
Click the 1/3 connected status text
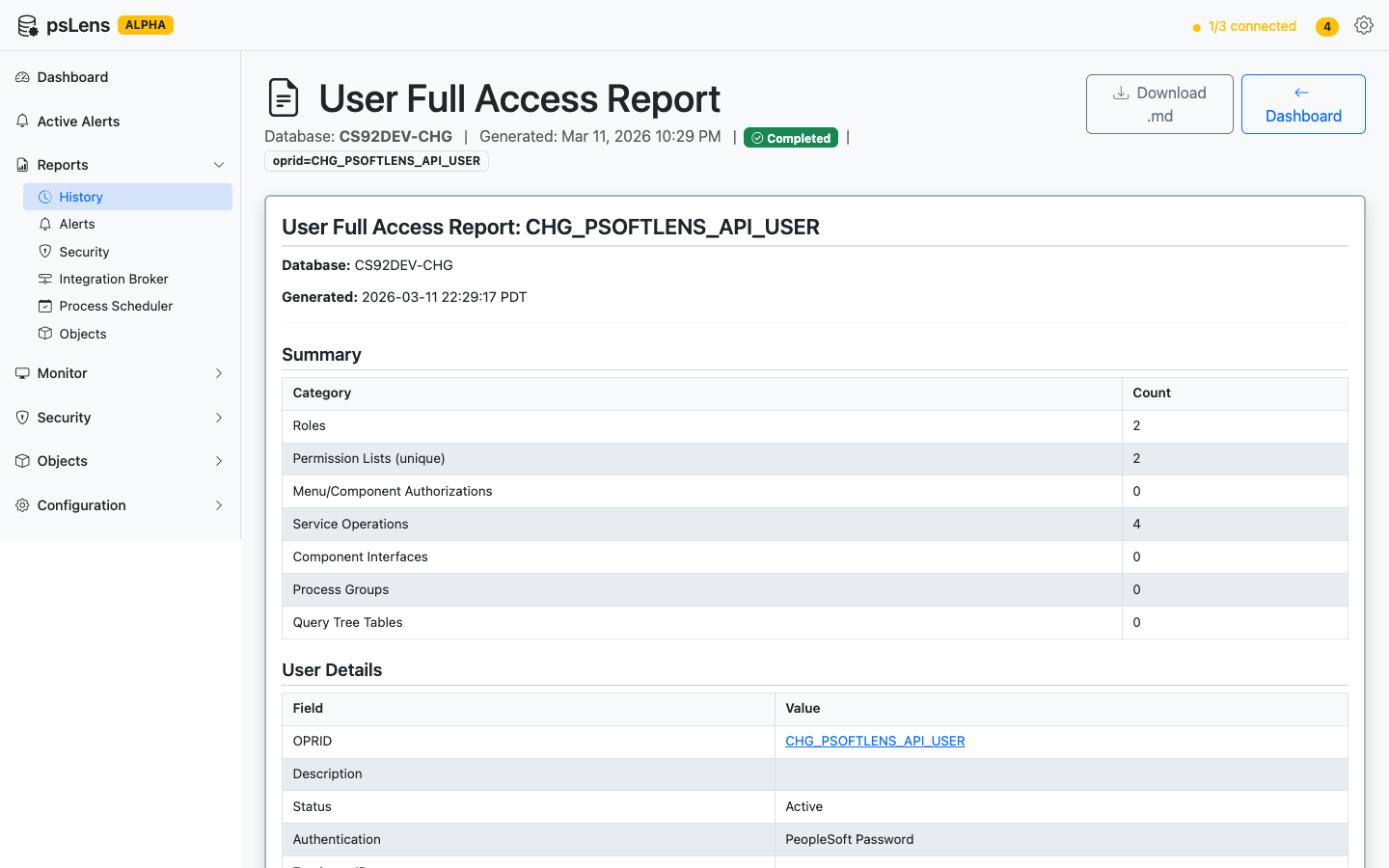point(1252,27)
